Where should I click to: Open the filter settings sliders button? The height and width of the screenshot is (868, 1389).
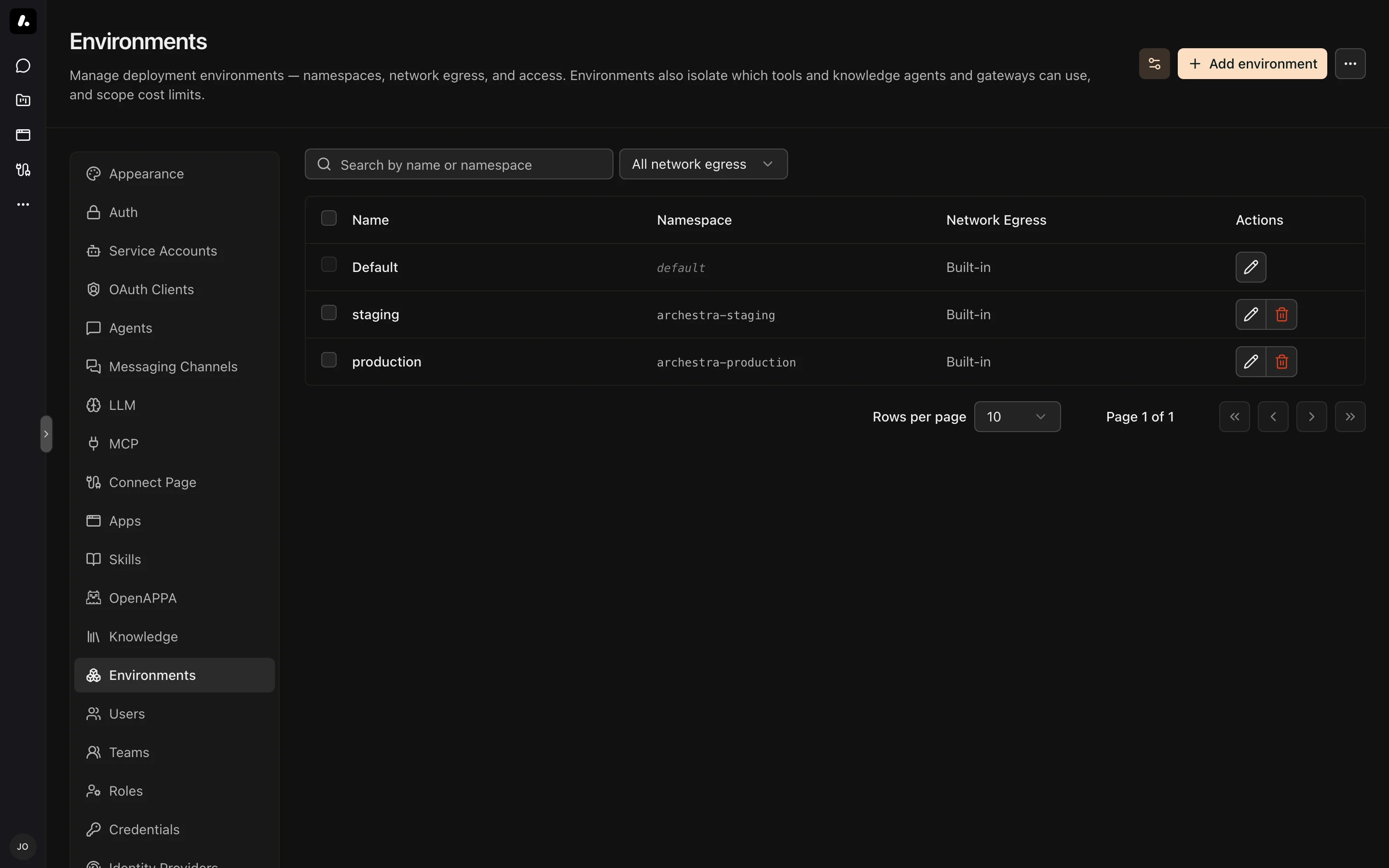[x=1154, y=64]
